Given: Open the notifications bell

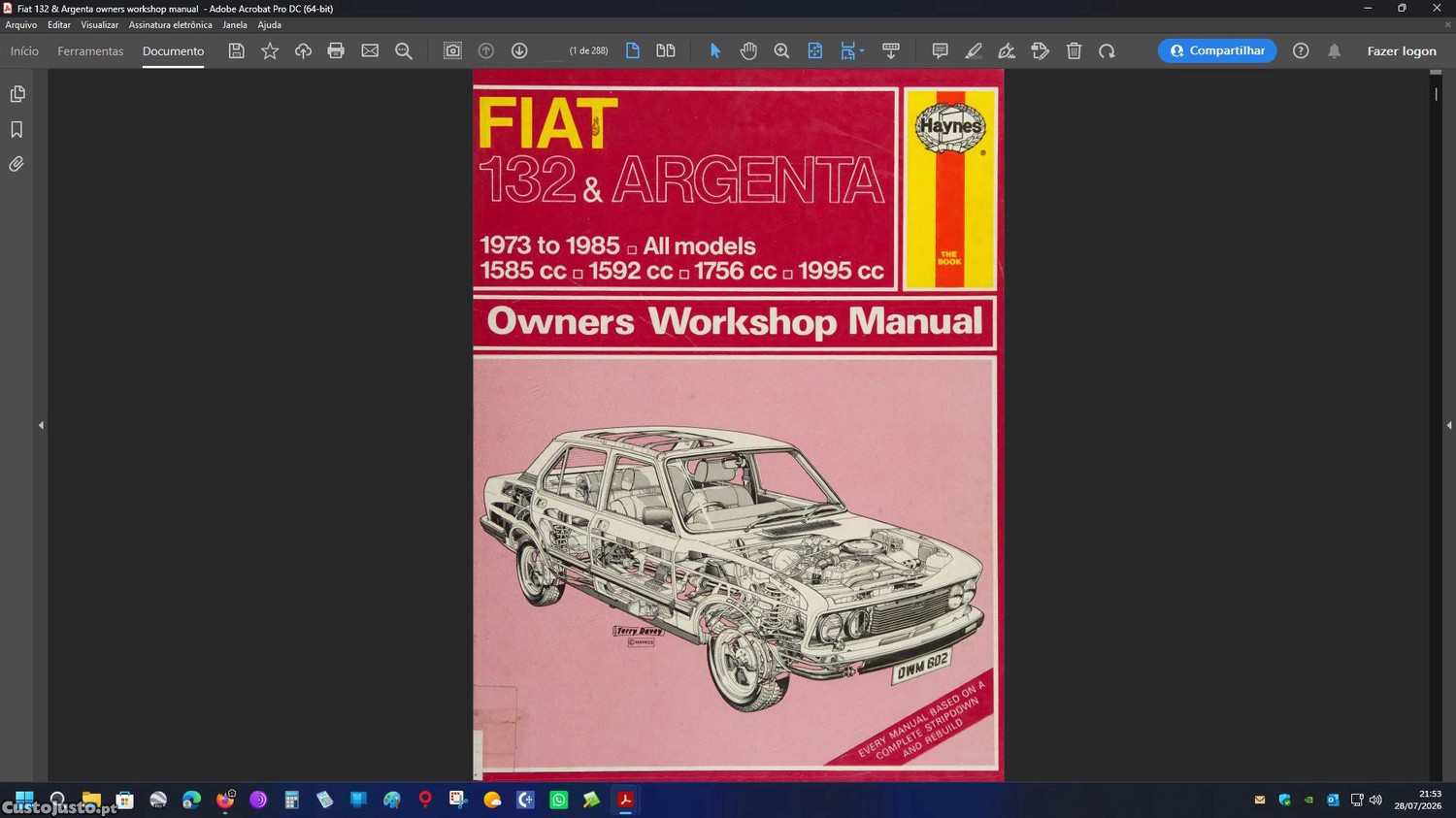Looking at the screenshot, I should click(x=1335, y=50).
